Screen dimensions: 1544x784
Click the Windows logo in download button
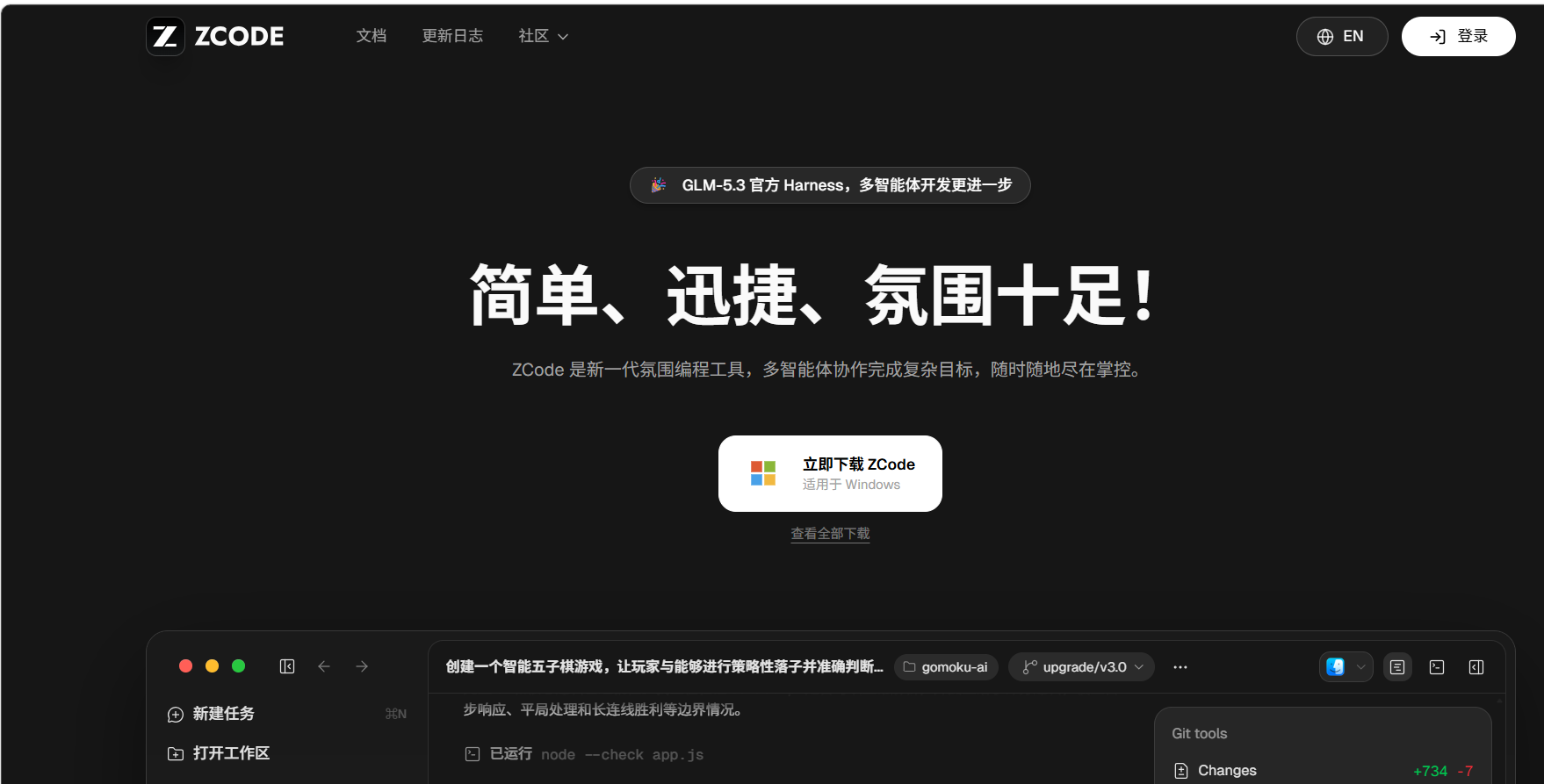click(763, 473)
